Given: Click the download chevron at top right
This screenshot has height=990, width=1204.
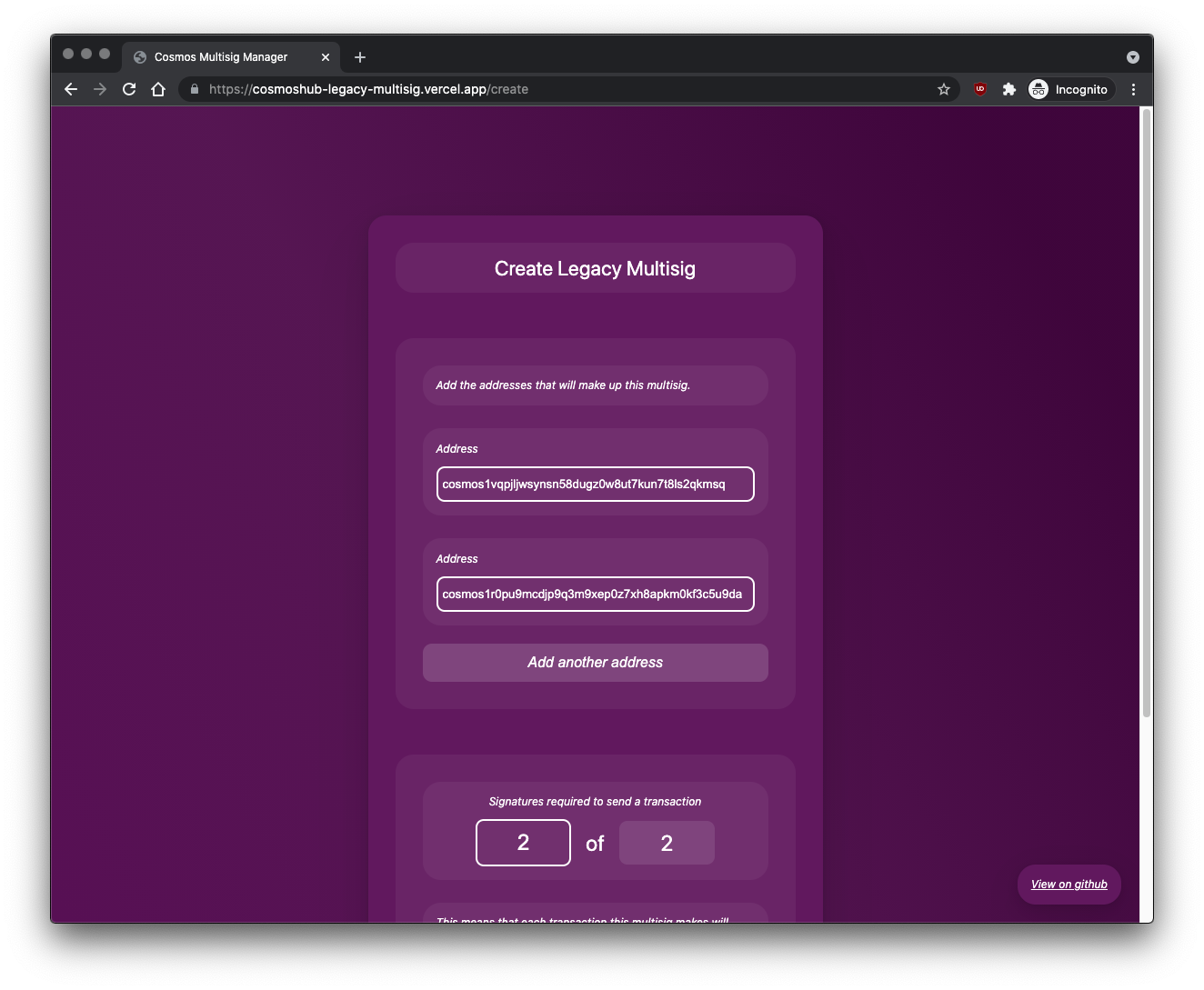Looking at the screenshot, I should pos(1132,56).
